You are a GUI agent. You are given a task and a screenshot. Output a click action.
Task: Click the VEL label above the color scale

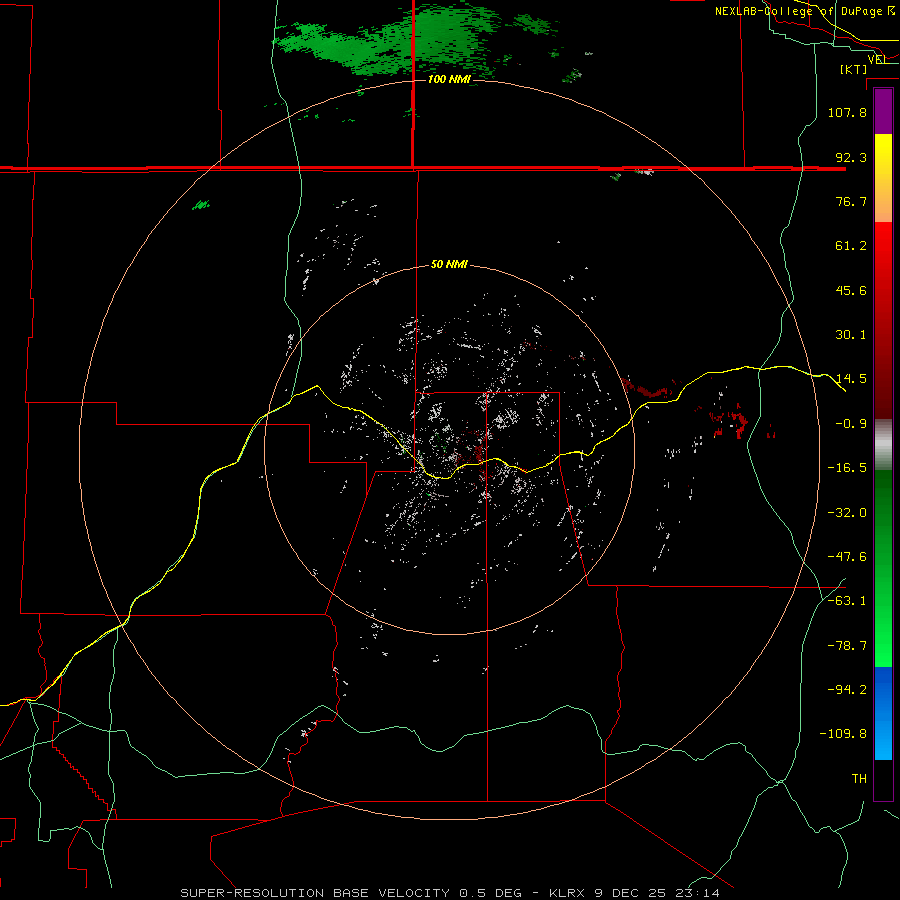(877, 59)
